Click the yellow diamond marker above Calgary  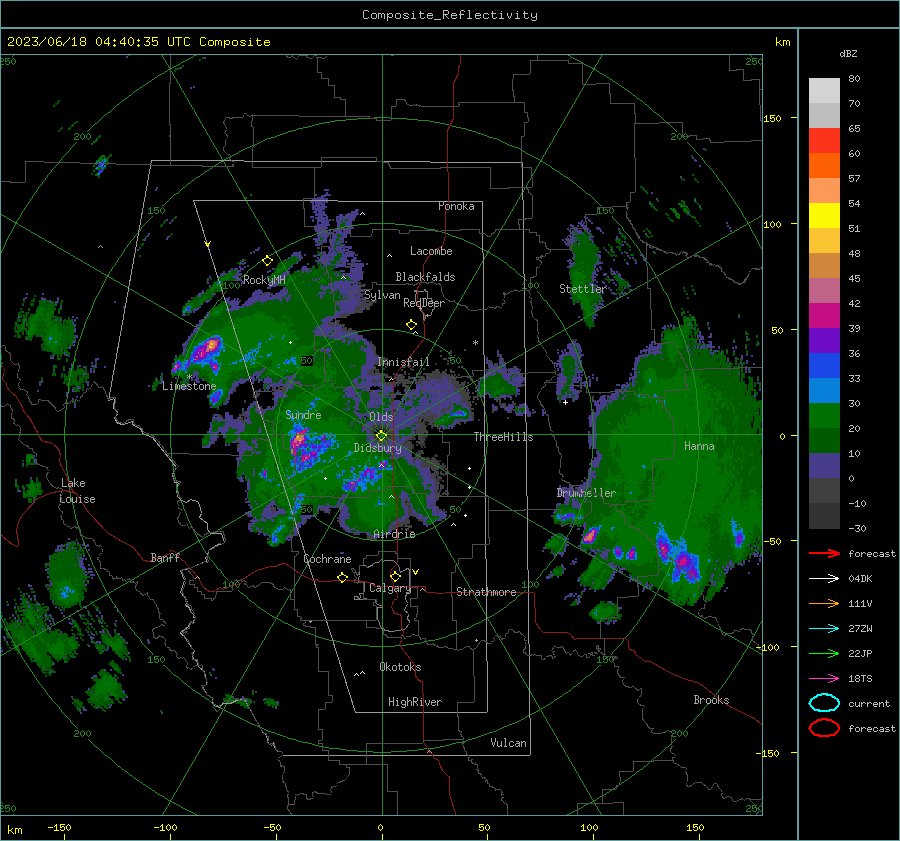pyautogui.click(x=395, y=576)
